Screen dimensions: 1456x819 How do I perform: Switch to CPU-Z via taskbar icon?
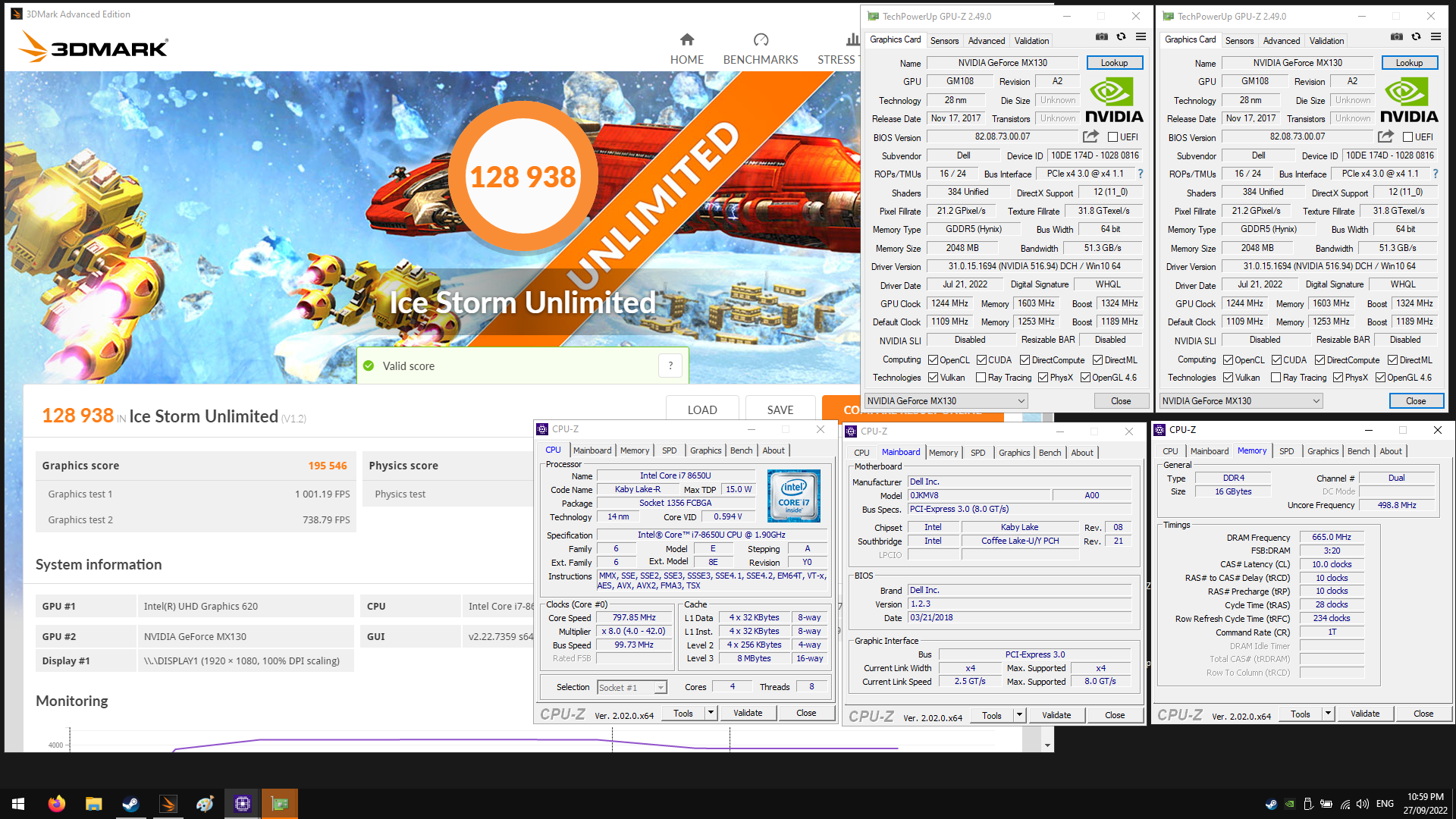(243, 804)
